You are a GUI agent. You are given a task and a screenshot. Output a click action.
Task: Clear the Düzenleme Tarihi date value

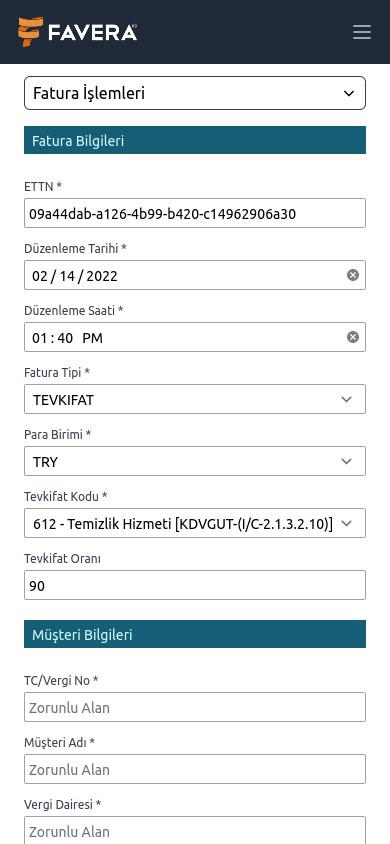pyautogui.click(x=352, y=275)
